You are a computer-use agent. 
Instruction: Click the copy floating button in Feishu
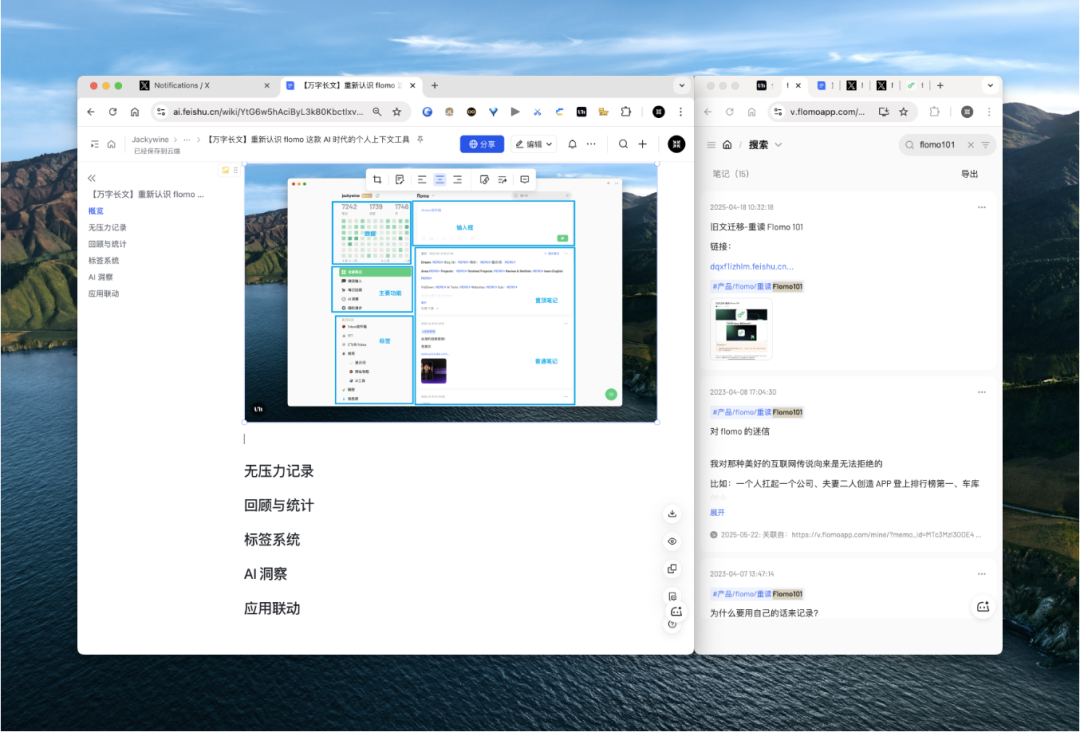[672, 569]
